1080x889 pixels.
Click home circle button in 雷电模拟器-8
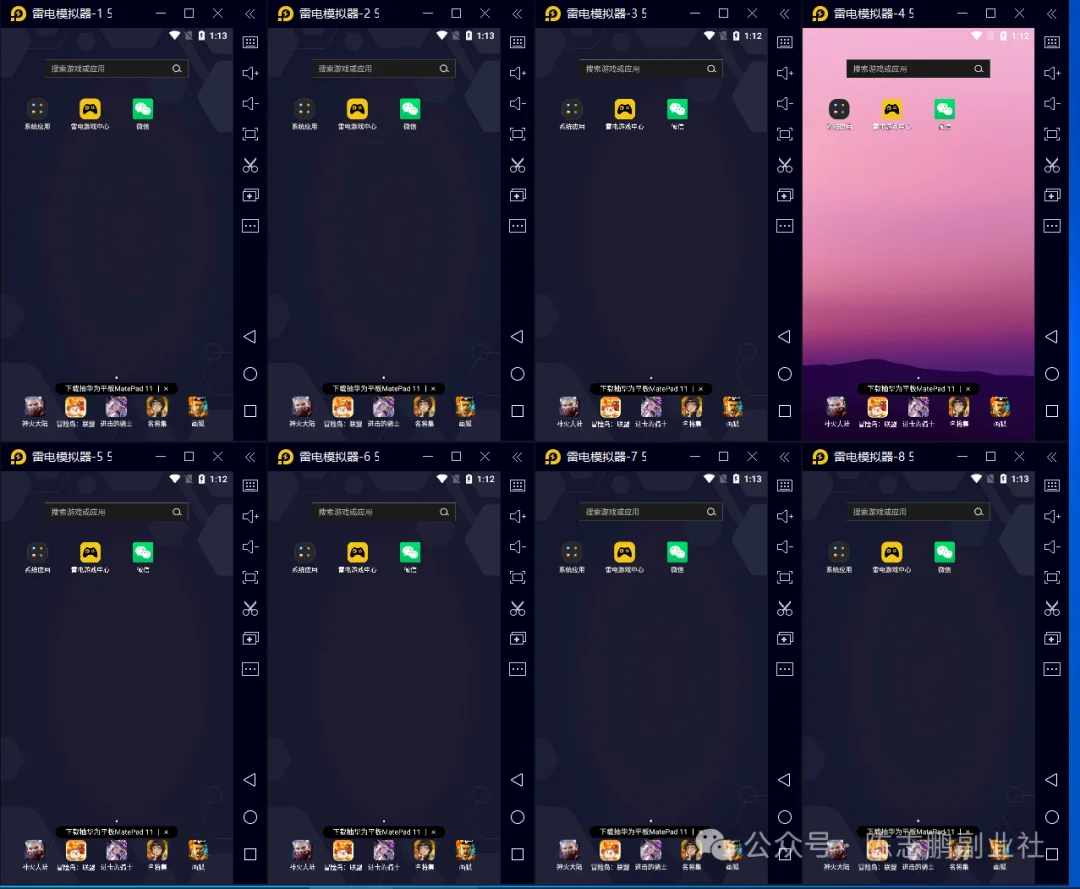1052,817
